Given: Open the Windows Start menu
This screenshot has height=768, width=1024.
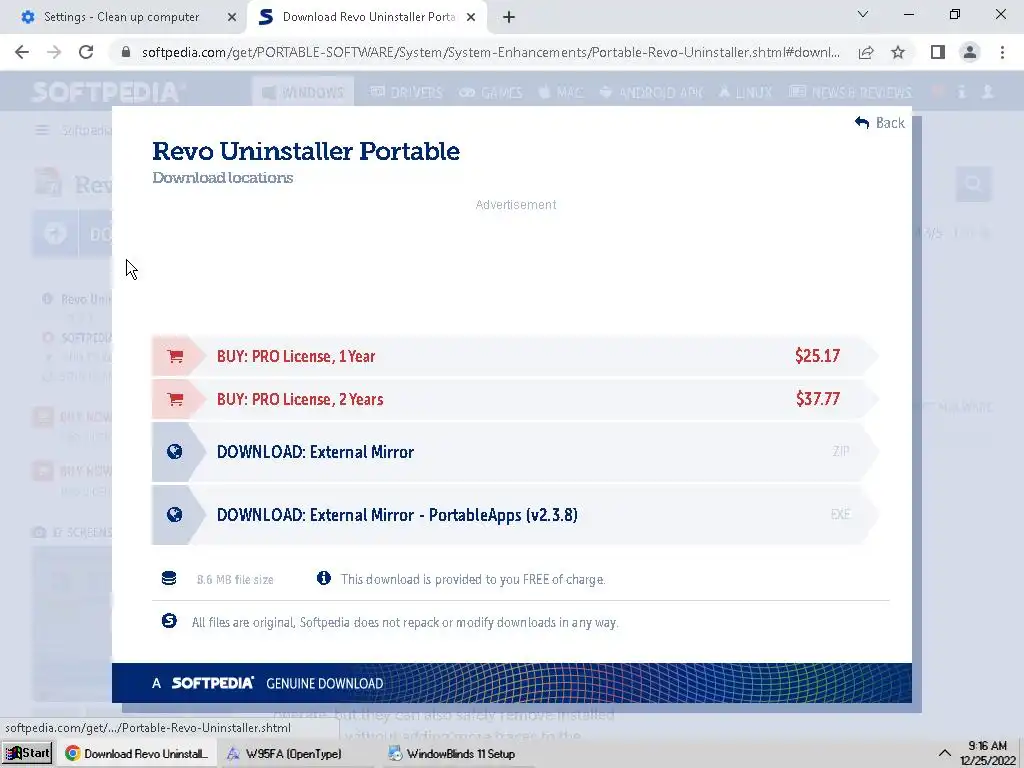Looking at the screenshot, I should [x=27, y=753].
